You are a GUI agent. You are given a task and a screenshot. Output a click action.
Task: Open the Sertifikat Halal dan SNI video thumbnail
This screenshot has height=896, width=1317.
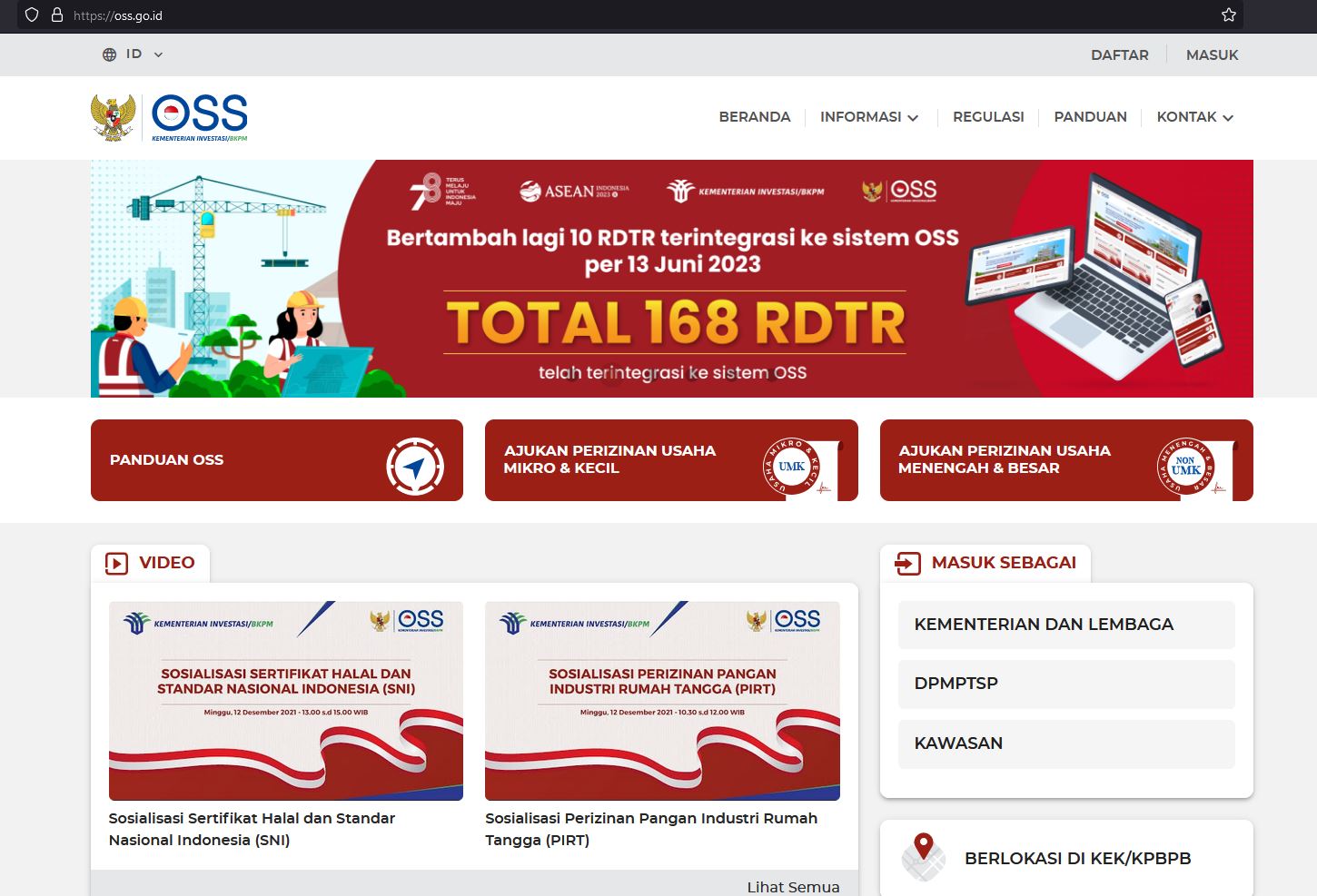pyautogui.click(x=286, y=701)
